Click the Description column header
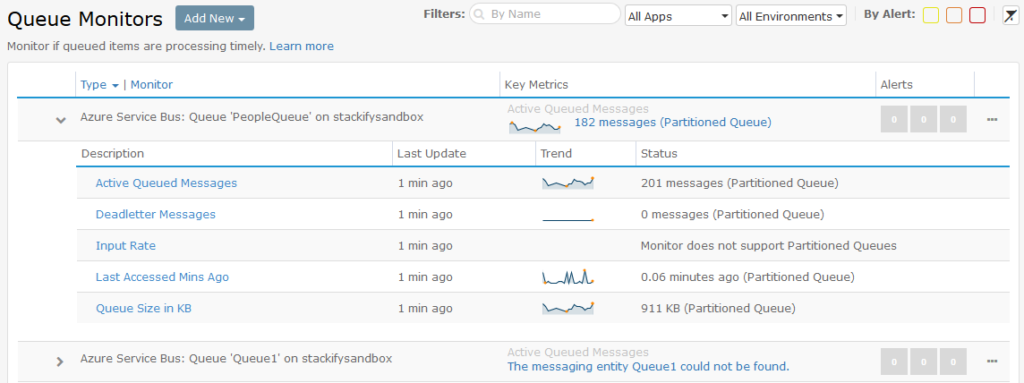1024x383 pixels. click(112, 154)
